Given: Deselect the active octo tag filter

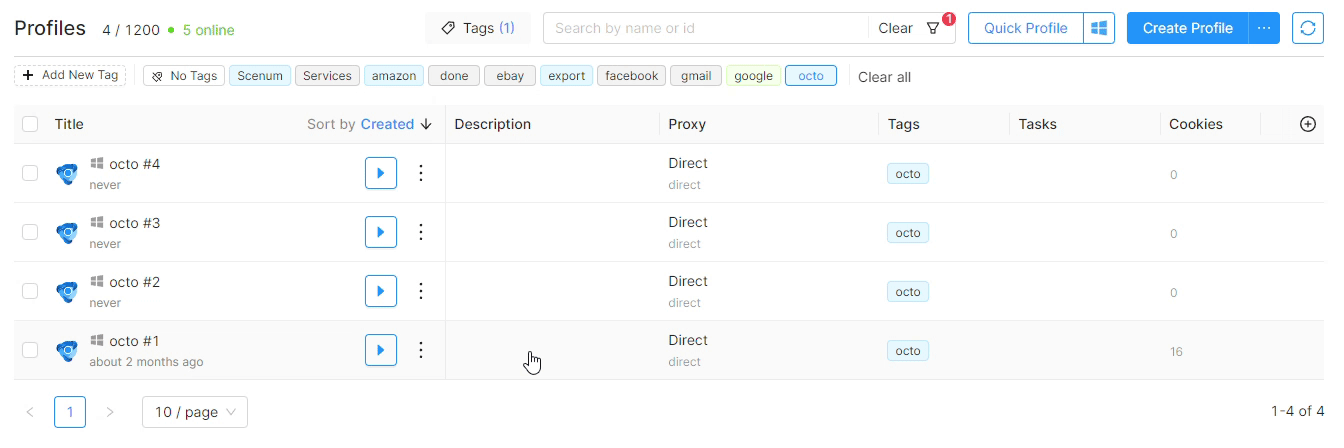Looking at the screenshot, I should pos(811,76).
